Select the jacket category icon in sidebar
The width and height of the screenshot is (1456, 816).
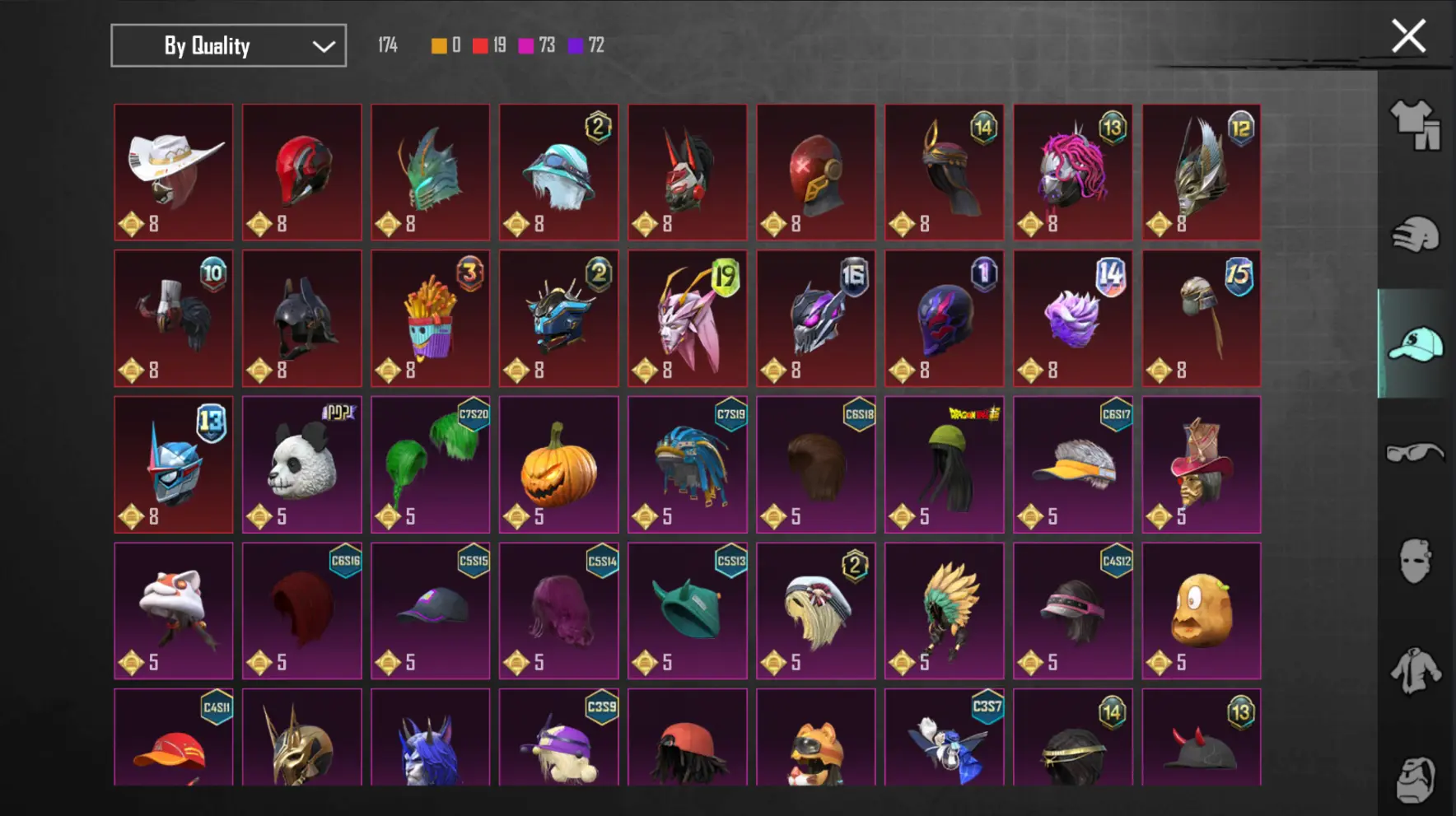click(1416, 670)
